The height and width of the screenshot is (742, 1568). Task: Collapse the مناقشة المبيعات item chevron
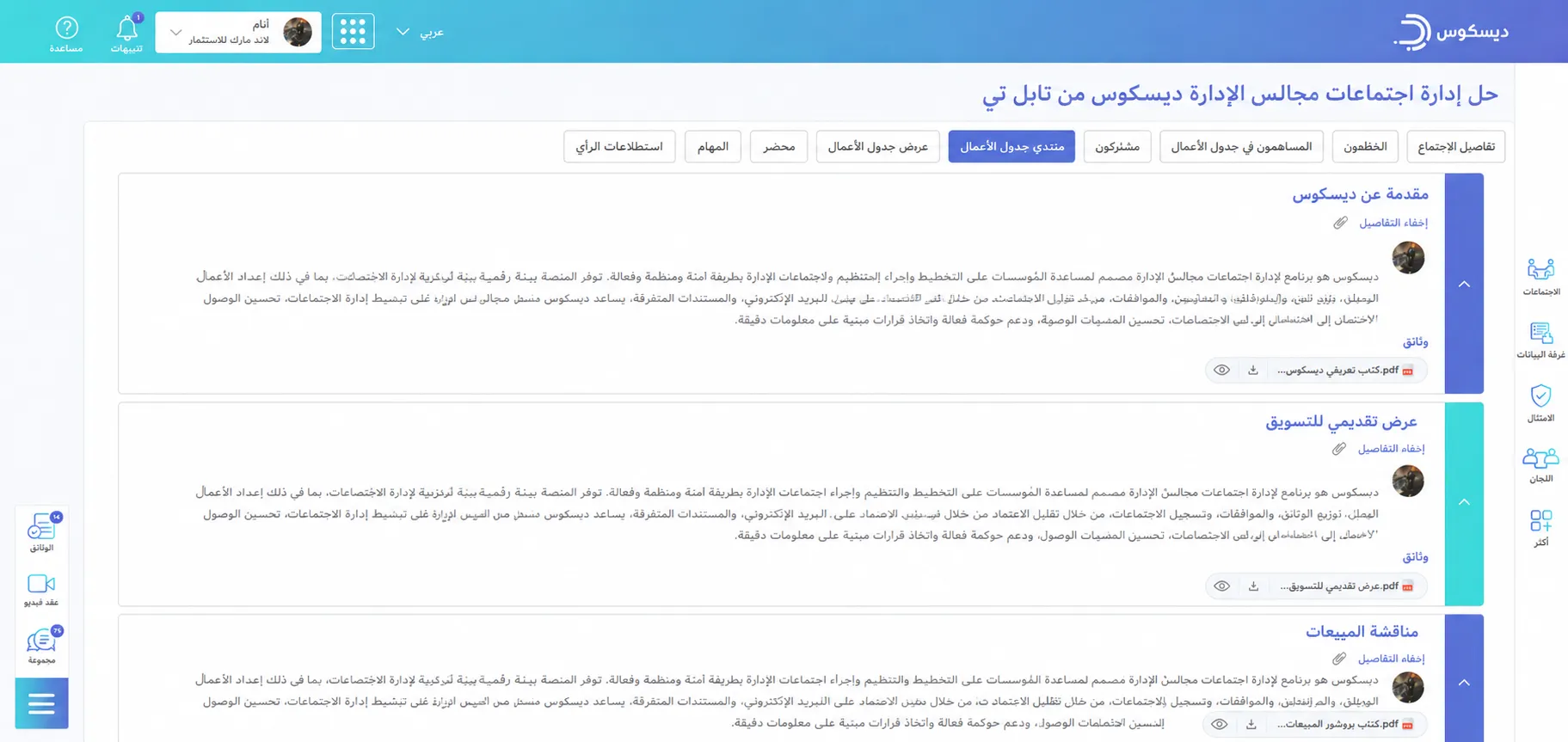click(1464, 683)
